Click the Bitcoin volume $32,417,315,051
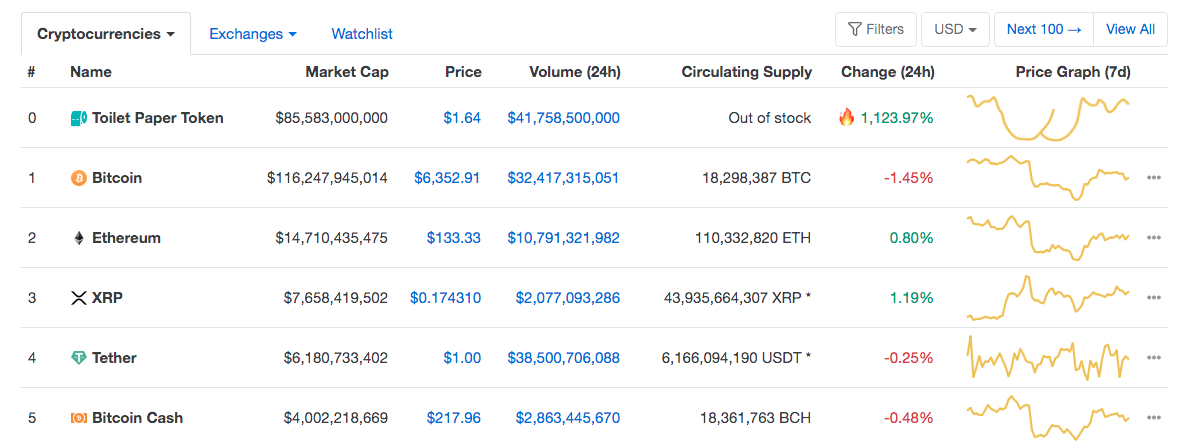 [563, 178]
